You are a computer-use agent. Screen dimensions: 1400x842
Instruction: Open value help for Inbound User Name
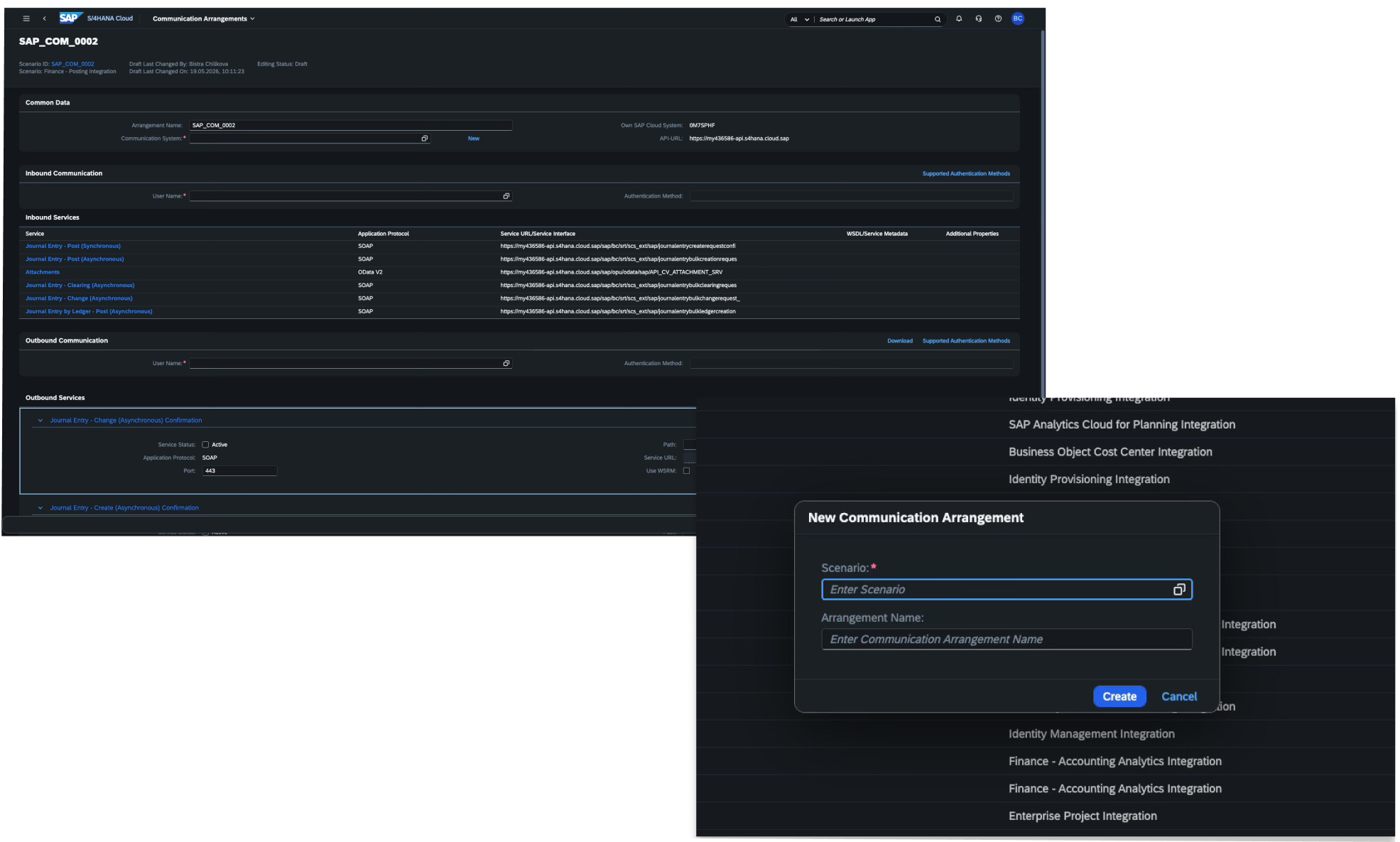tap(506, 196)
